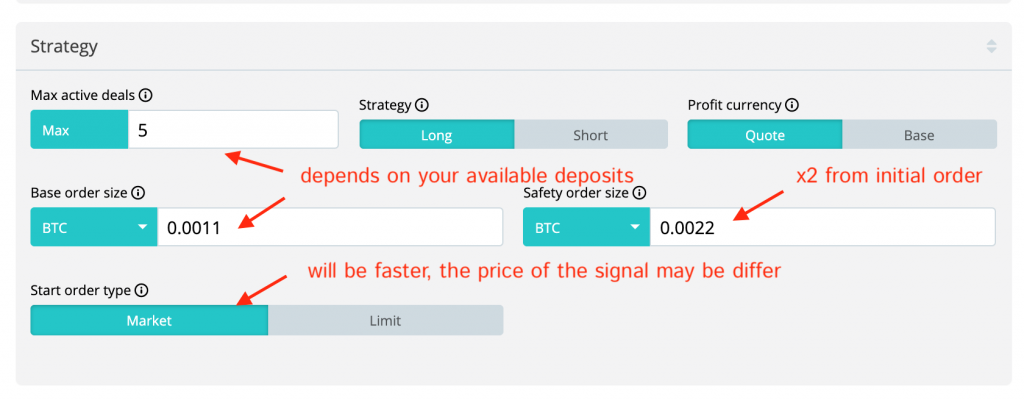Image resolution: width=1024 pixels, height=400 pixels.
Task: Switch strategy to Short
Action: pos(590,135)
